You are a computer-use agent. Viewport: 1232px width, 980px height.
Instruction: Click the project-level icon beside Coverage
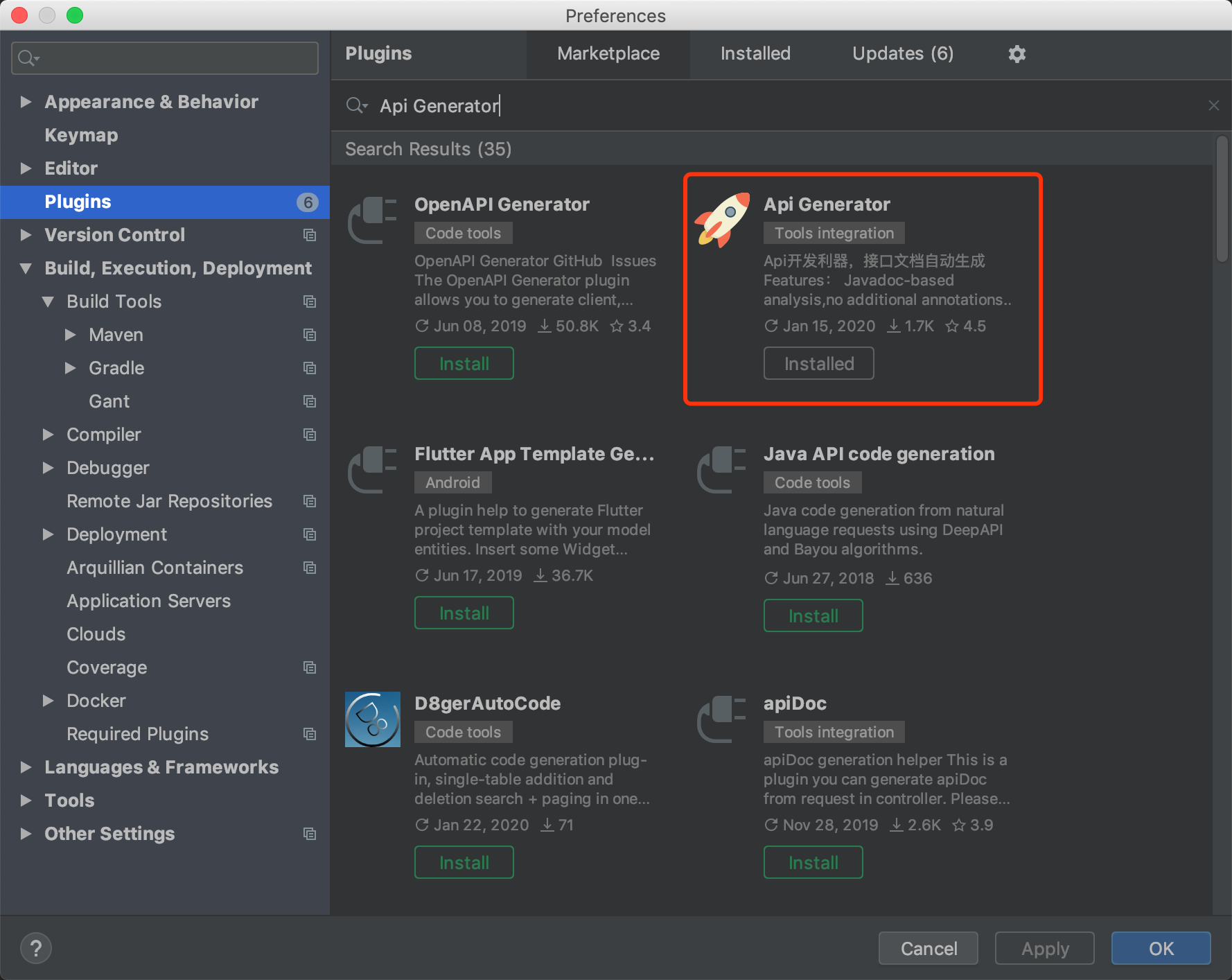310,667
